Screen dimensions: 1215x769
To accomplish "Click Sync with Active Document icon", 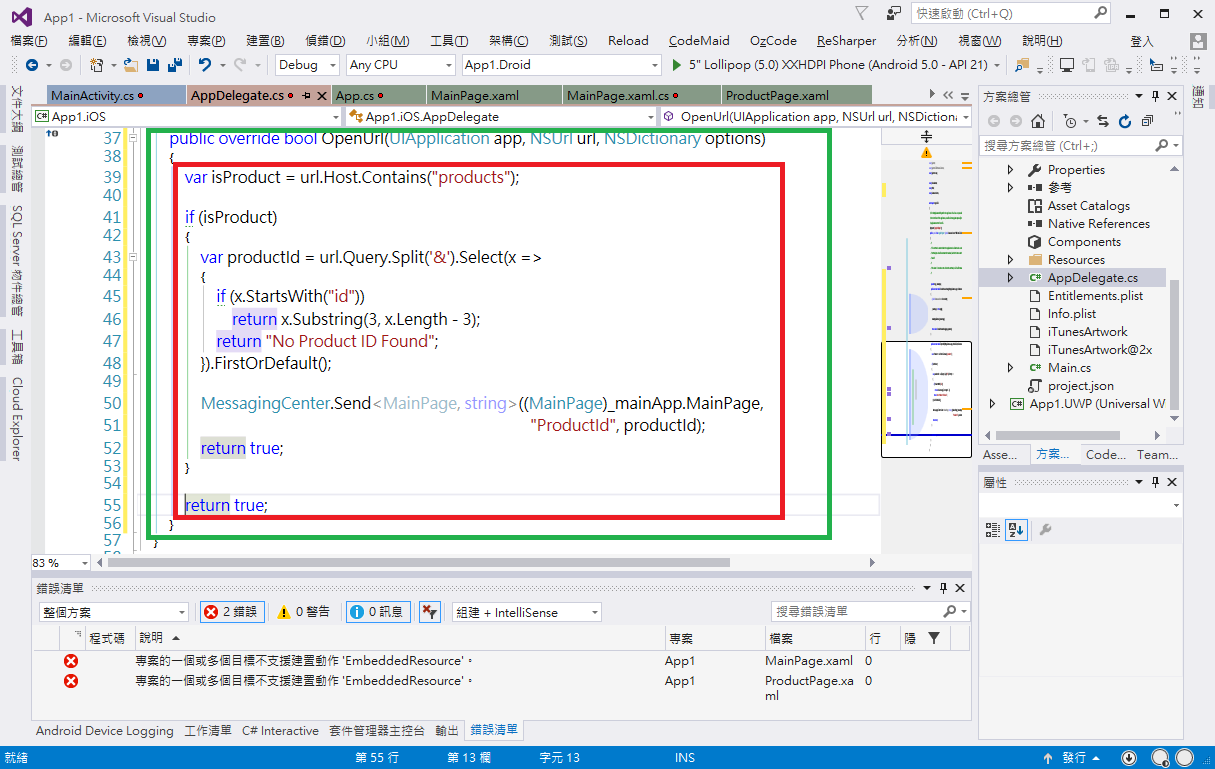I will tap(1103, 121).
